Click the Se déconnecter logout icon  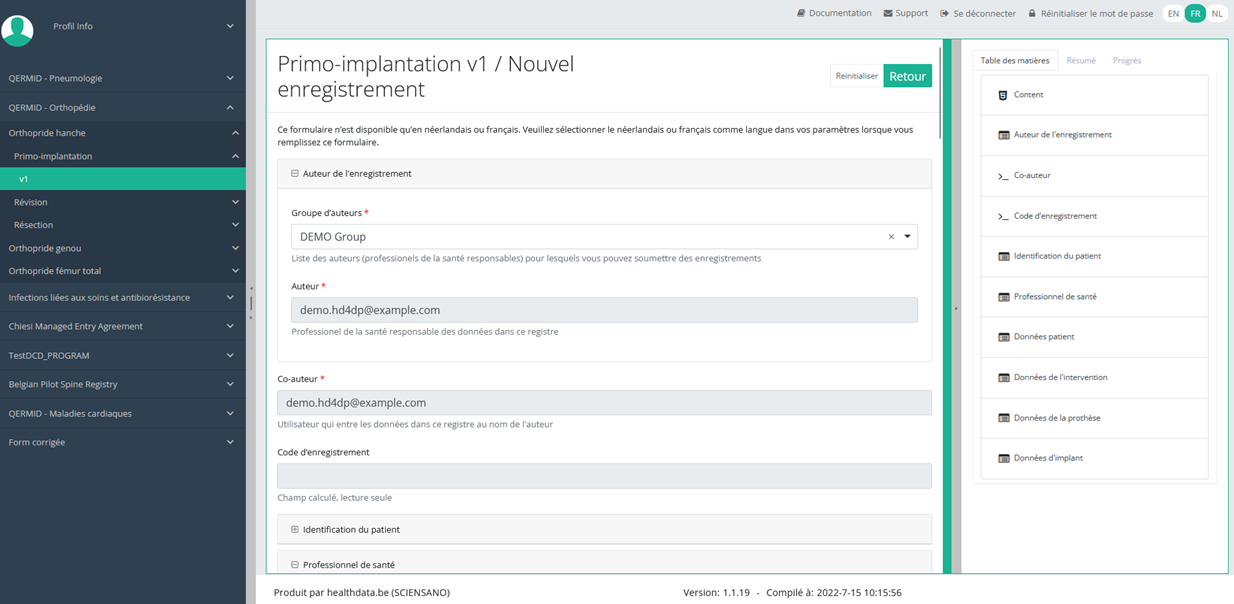[945, 13]
